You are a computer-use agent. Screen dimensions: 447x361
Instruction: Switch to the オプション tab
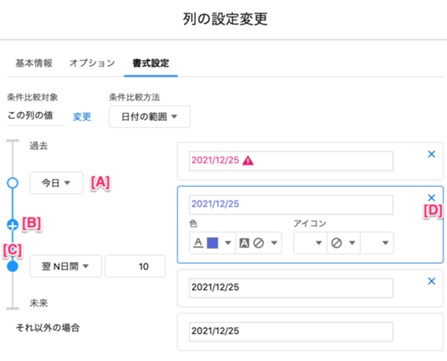tap(92, 63)
